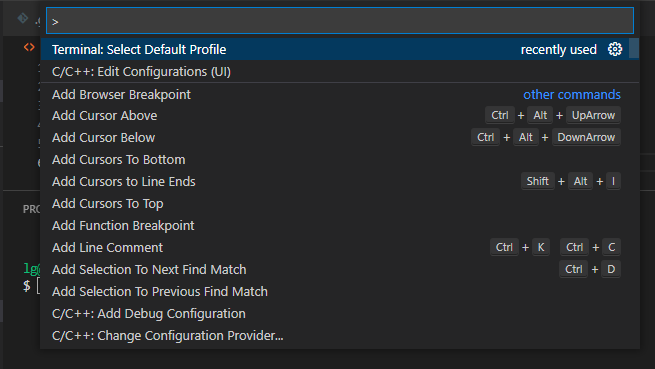
Task: Click the diamond icon in top-left tab
Action: click(23, 18)
